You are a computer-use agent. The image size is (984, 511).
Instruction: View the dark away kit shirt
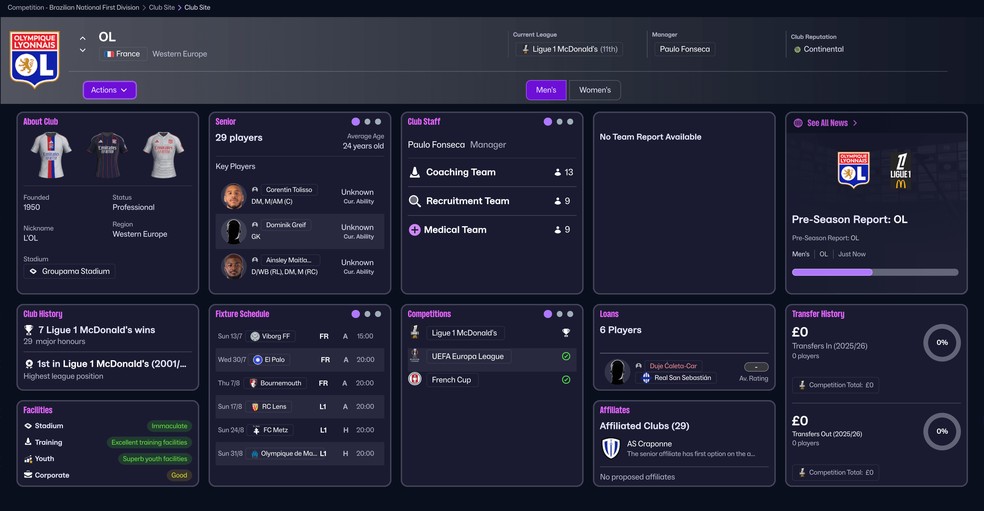107,155
